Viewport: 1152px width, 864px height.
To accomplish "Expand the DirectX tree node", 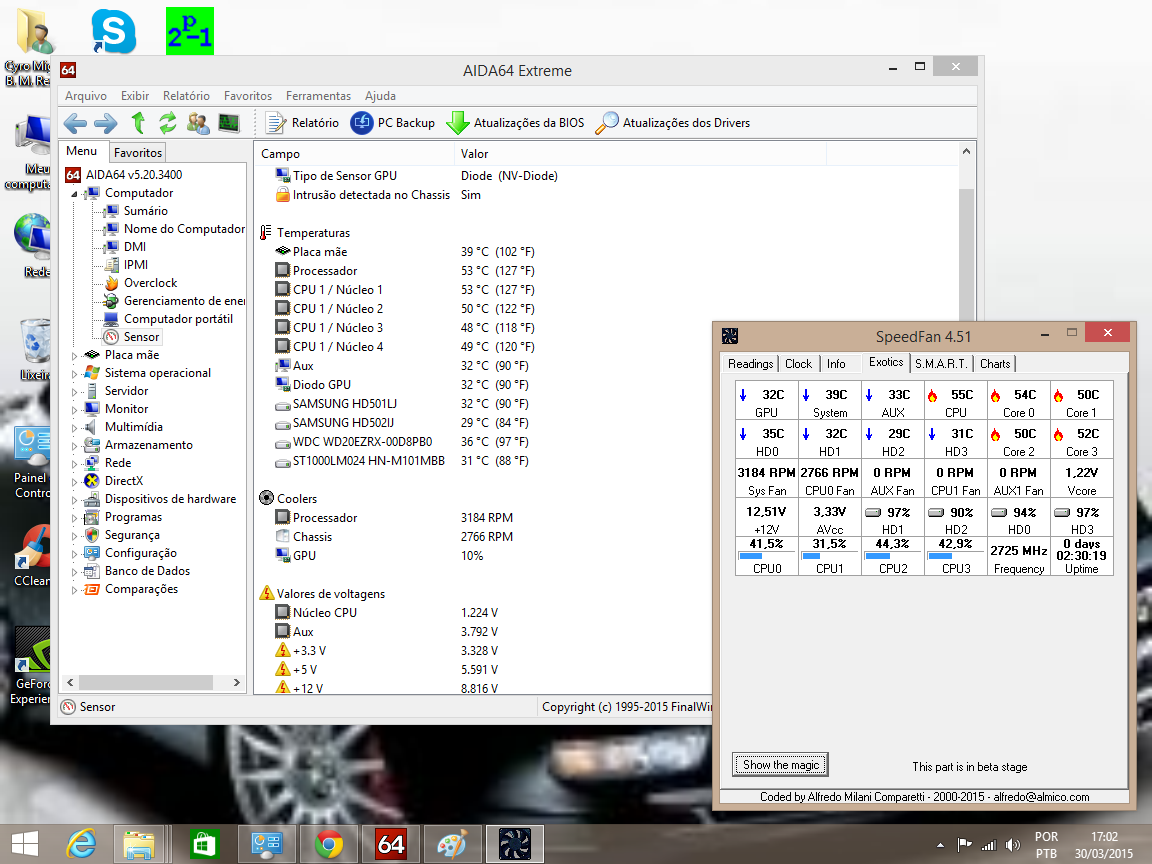I will pos(74,481).
